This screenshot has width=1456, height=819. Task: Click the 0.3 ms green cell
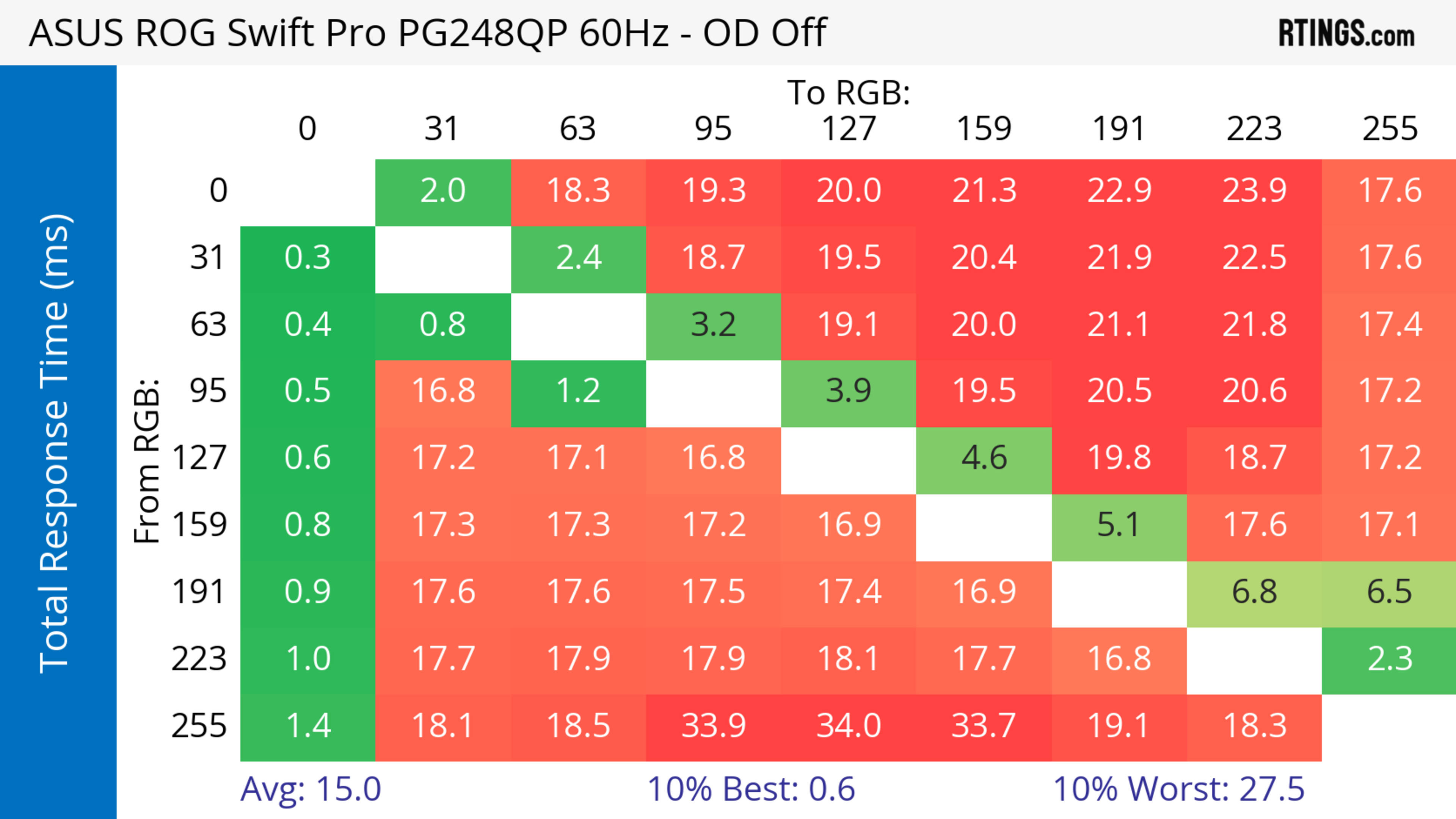pos(308,258)
